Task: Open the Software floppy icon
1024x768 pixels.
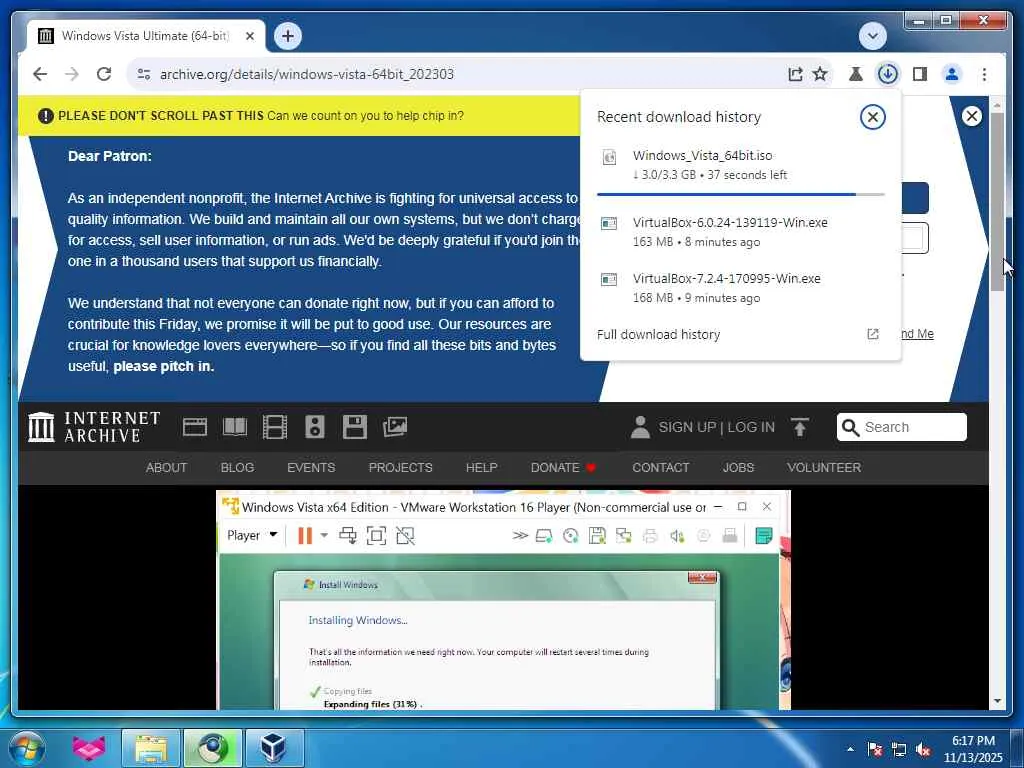Action: 355,427
